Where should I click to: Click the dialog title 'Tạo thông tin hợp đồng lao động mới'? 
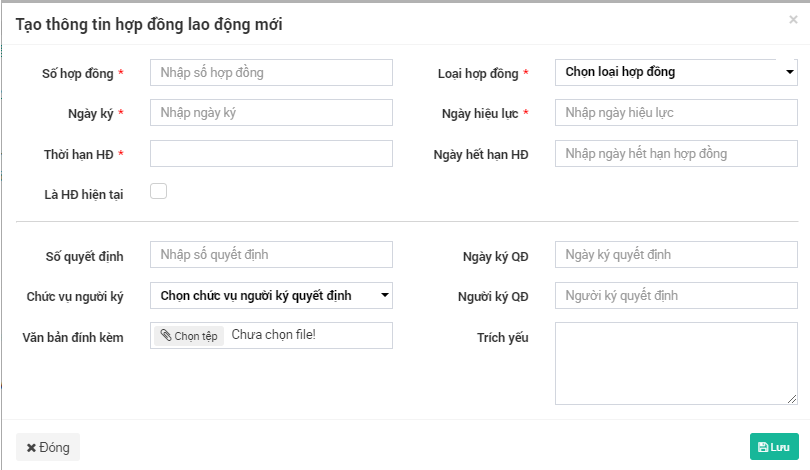tap(149, 25)
